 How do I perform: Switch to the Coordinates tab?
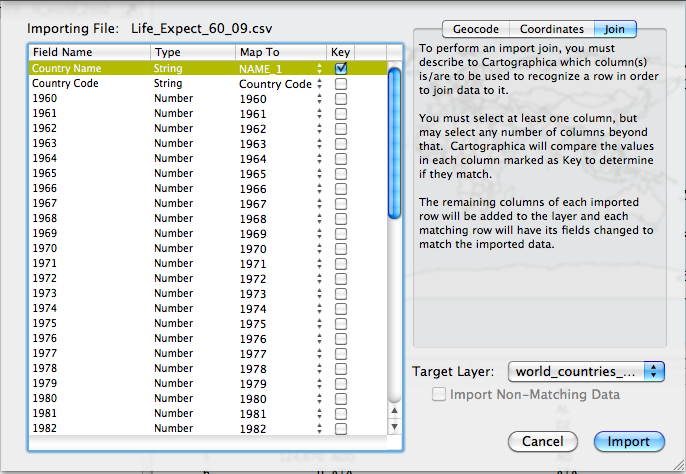coord(552,29)
